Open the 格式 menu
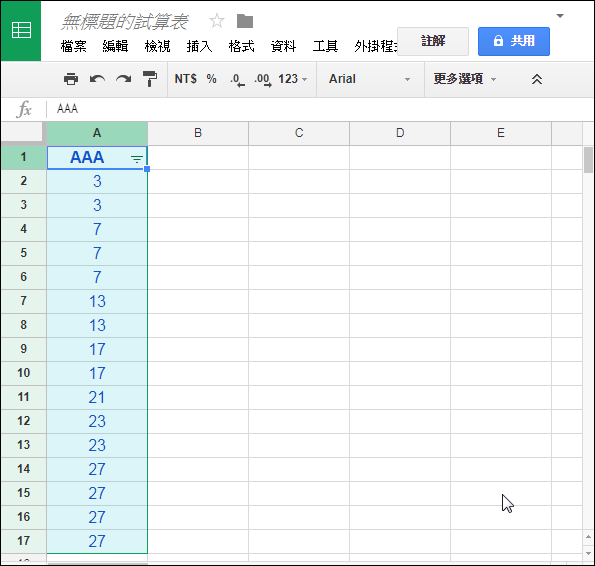Screen dimensions: 595x566 click(241, 46)
